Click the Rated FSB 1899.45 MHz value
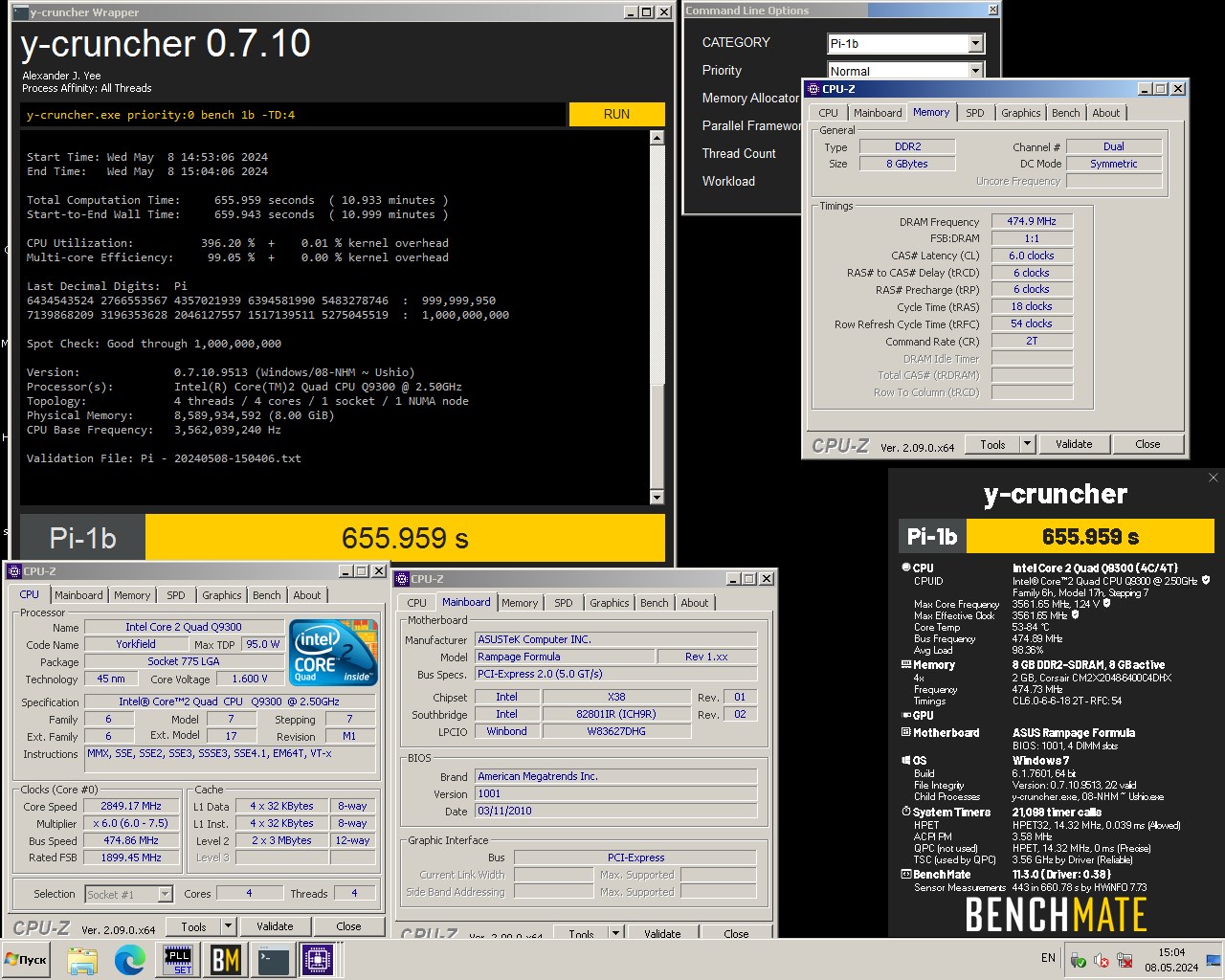 pos(132,857)
